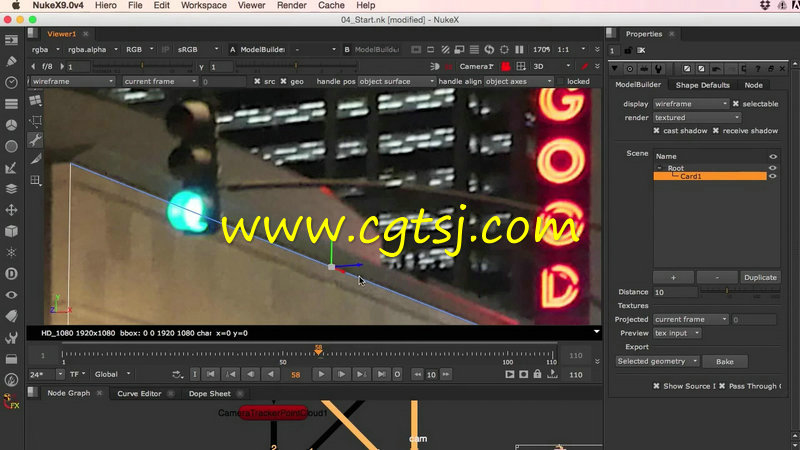This screenshot has height=450, width=800.
Task: Toggle receive shadow checkbox
Action: coord(716,131)
